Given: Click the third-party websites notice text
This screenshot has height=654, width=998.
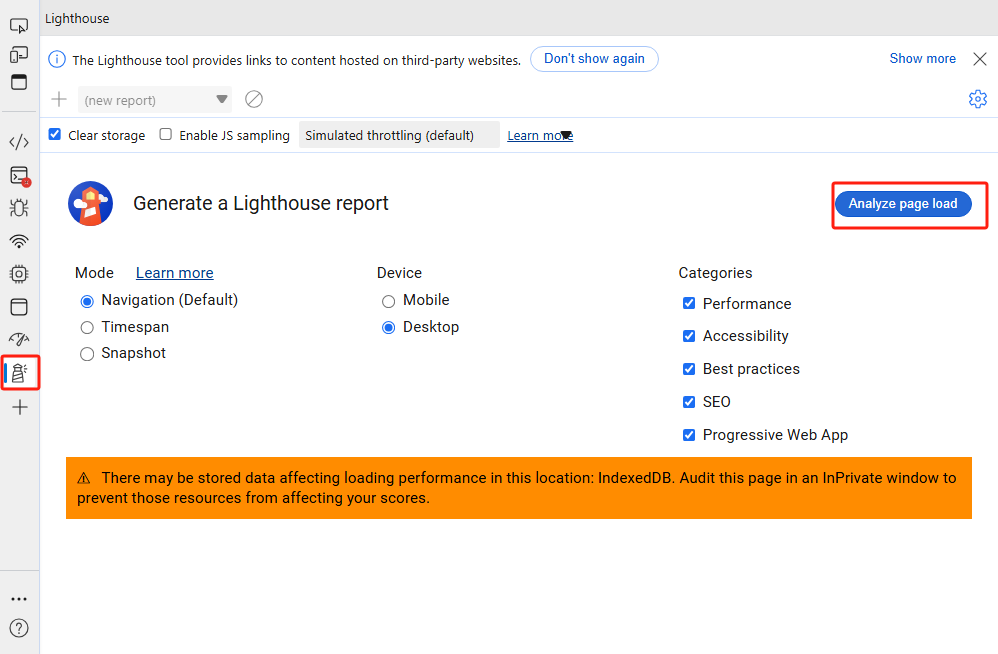Looking at the screenshot, I should 297,60.
